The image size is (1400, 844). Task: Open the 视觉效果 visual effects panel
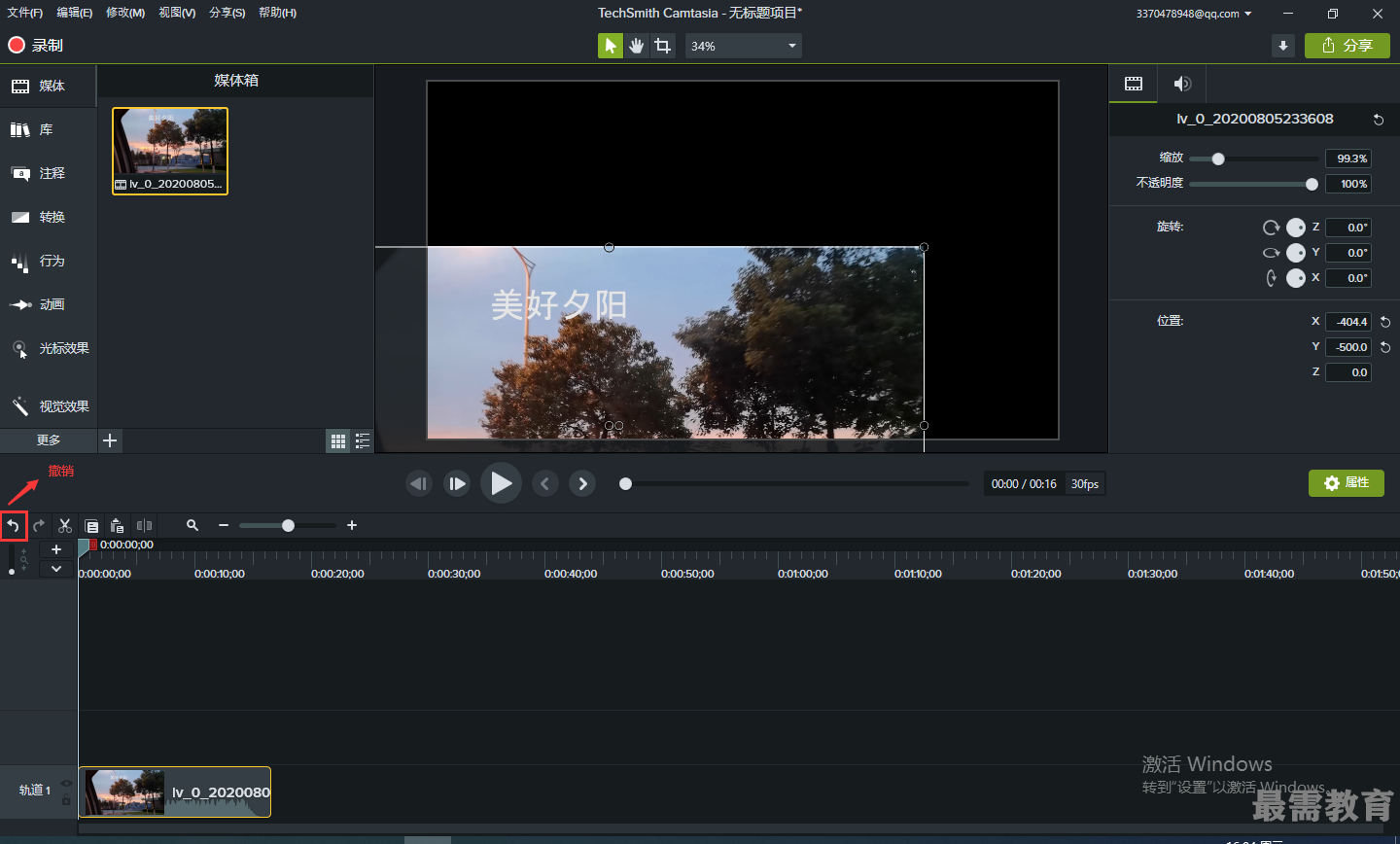(x=49, y=406)
